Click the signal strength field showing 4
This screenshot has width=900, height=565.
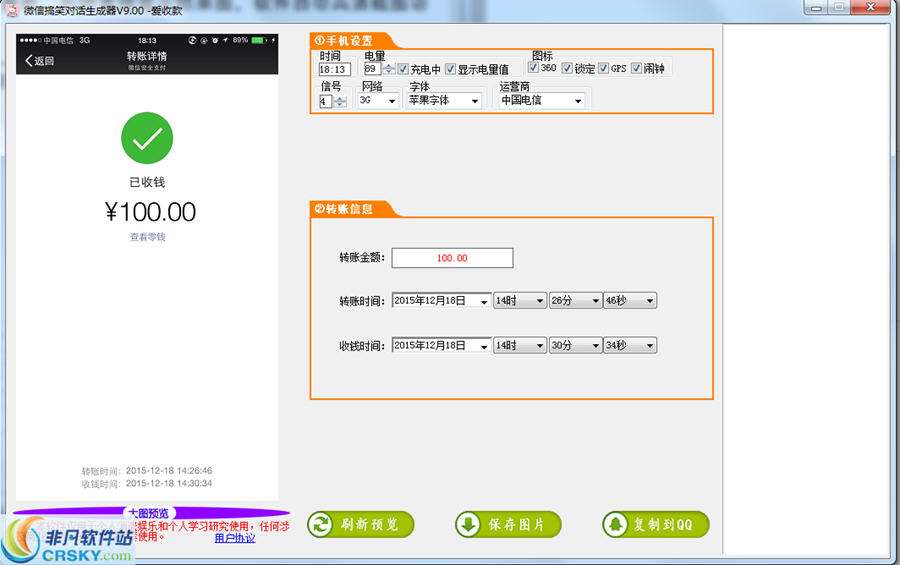(x=325, y=102)
